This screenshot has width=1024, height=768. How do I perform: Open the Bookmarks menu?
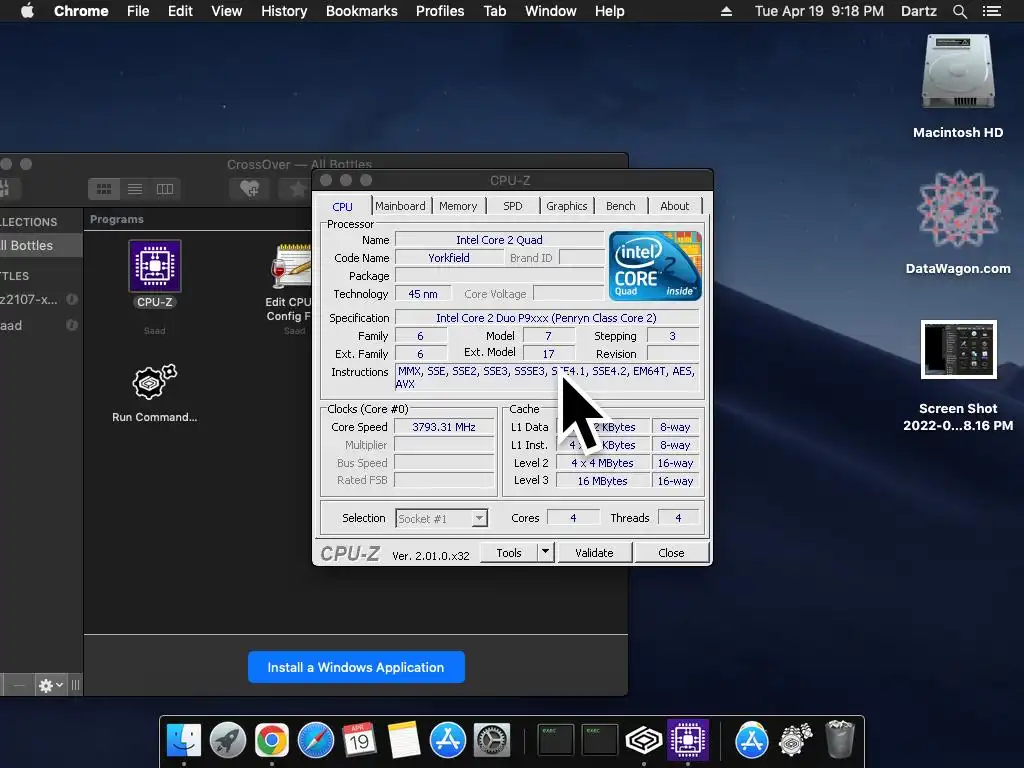(x=362, y=11)
